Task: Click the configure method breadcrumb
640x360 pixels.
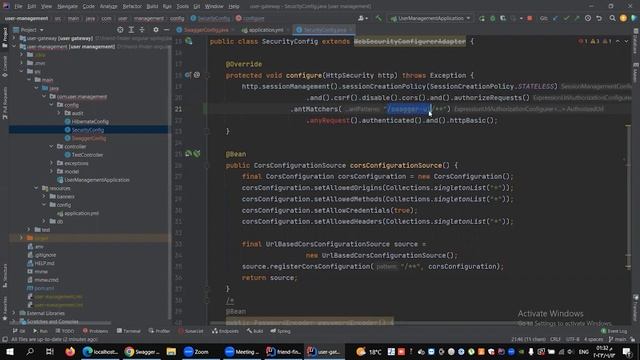Action: click(250, 18)
